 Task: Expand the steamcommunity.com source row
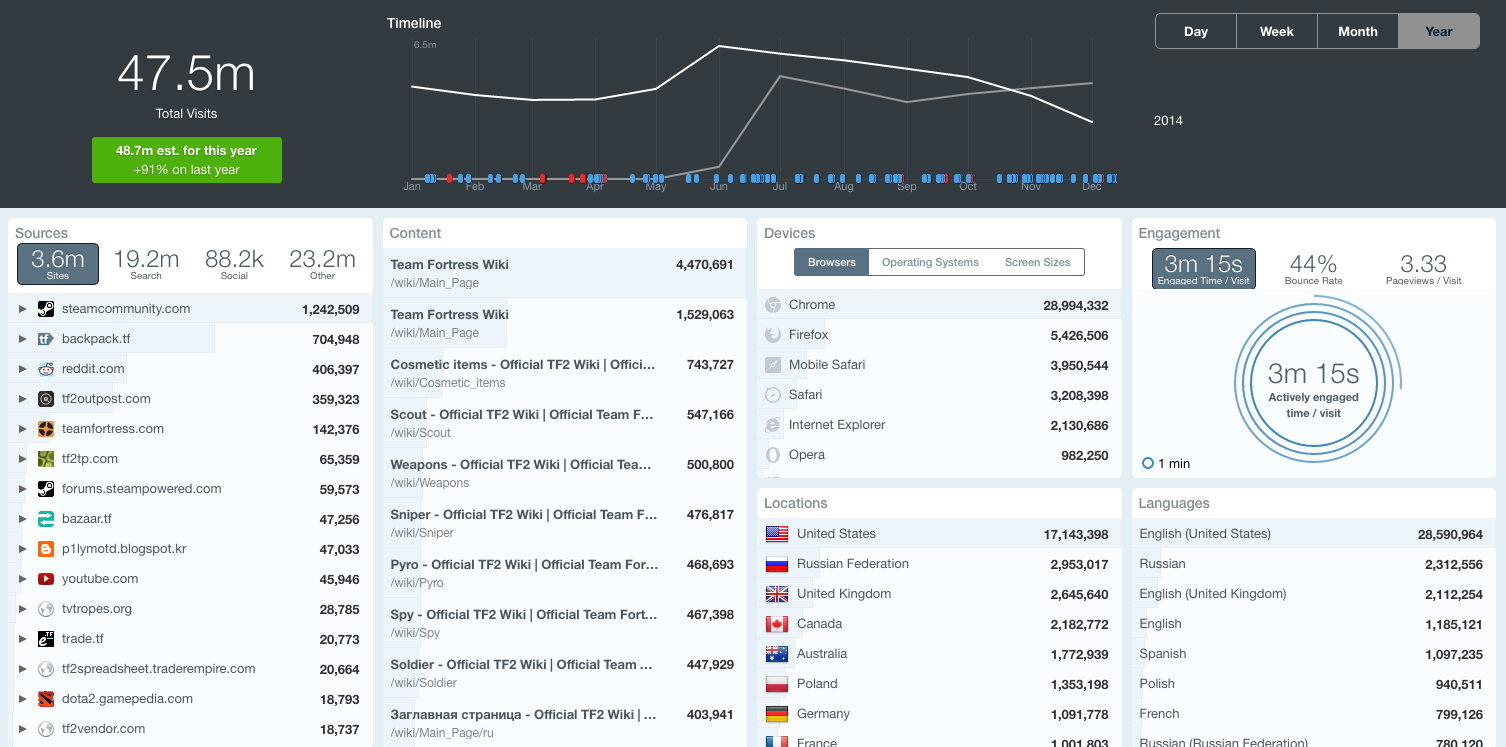tap(23, 309)
